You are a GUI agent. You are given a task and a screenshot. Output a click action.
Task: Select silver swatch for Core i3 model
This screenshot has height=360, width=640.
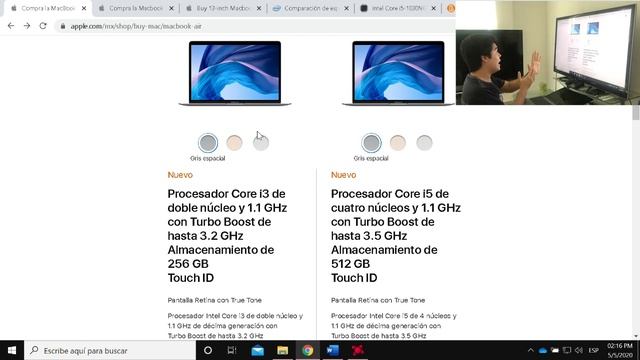(x=261, y=143)
